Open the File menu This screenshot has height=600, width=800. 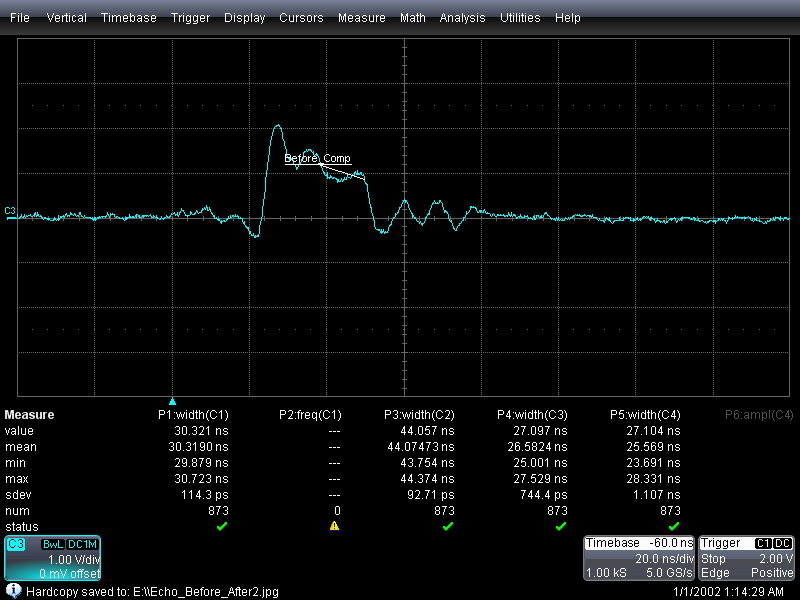coord(20,18)
